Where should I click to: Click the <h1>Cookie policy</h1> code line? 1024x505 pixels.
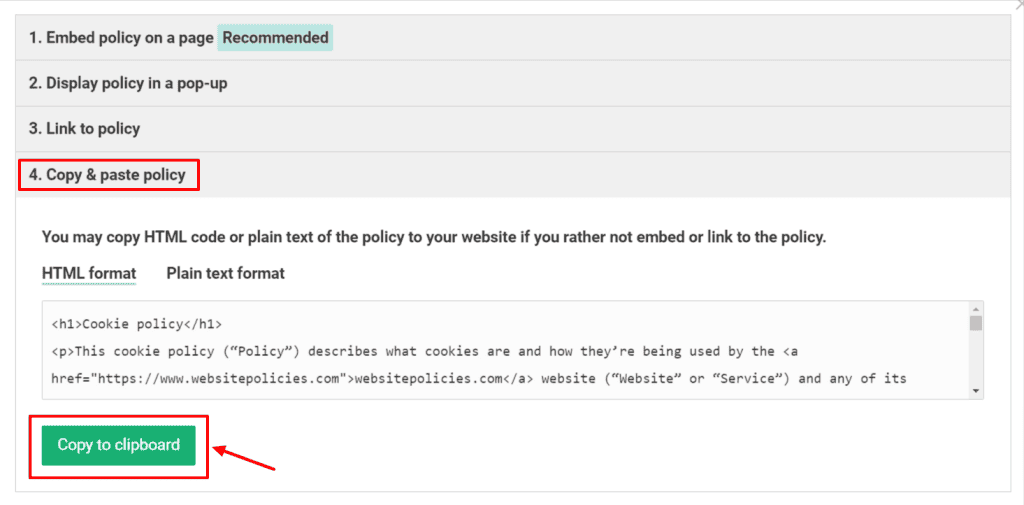pos(136,323)
